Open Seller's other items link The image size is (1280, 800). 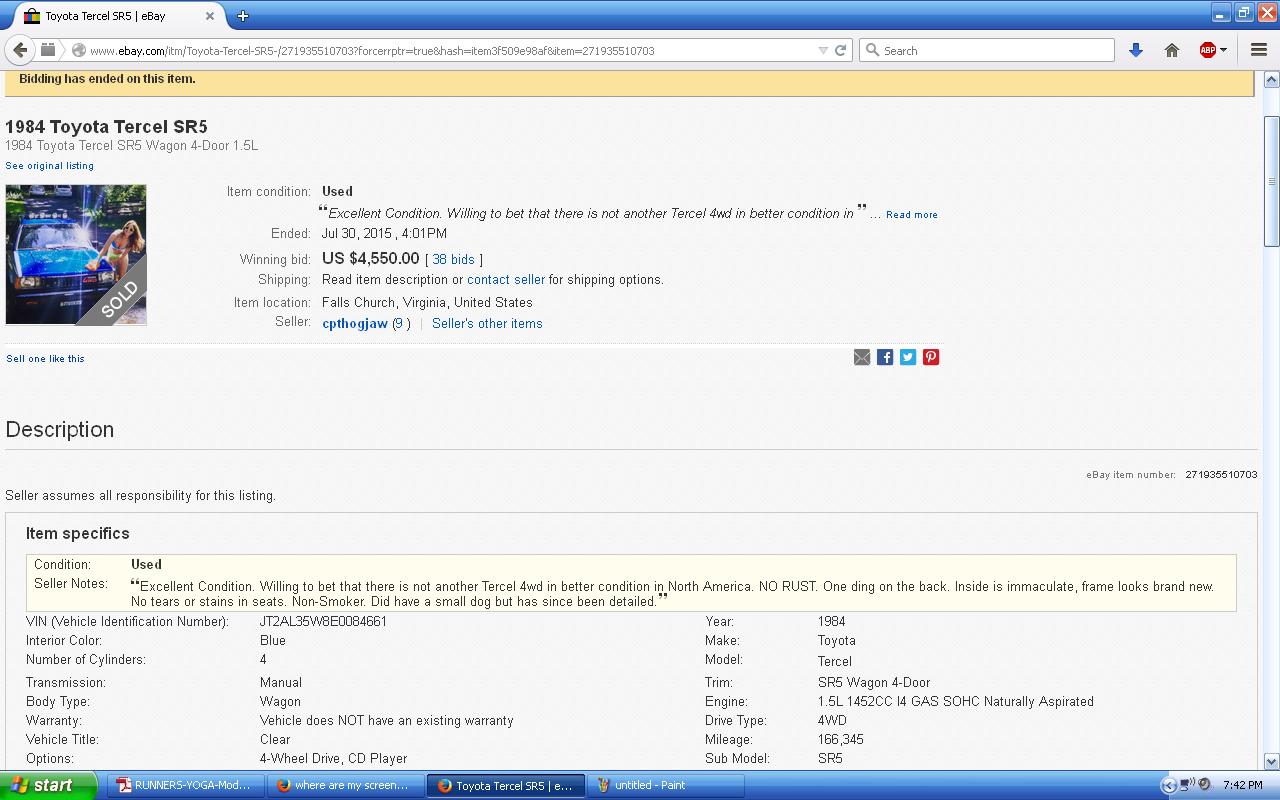click(x=487, y=324)
